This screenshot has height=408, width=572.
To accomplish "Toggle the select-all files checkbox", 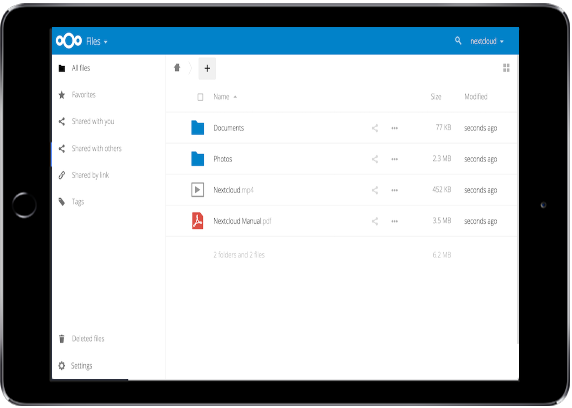I will point(200,97).
